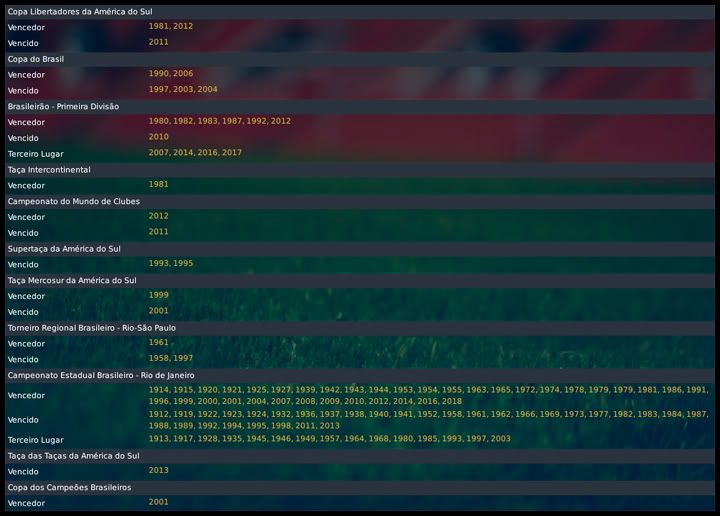Screen dimensions: 720x516
Task: Select 2007 in Brasileirão Terceiro Lugar row
Action: (158, 153)
